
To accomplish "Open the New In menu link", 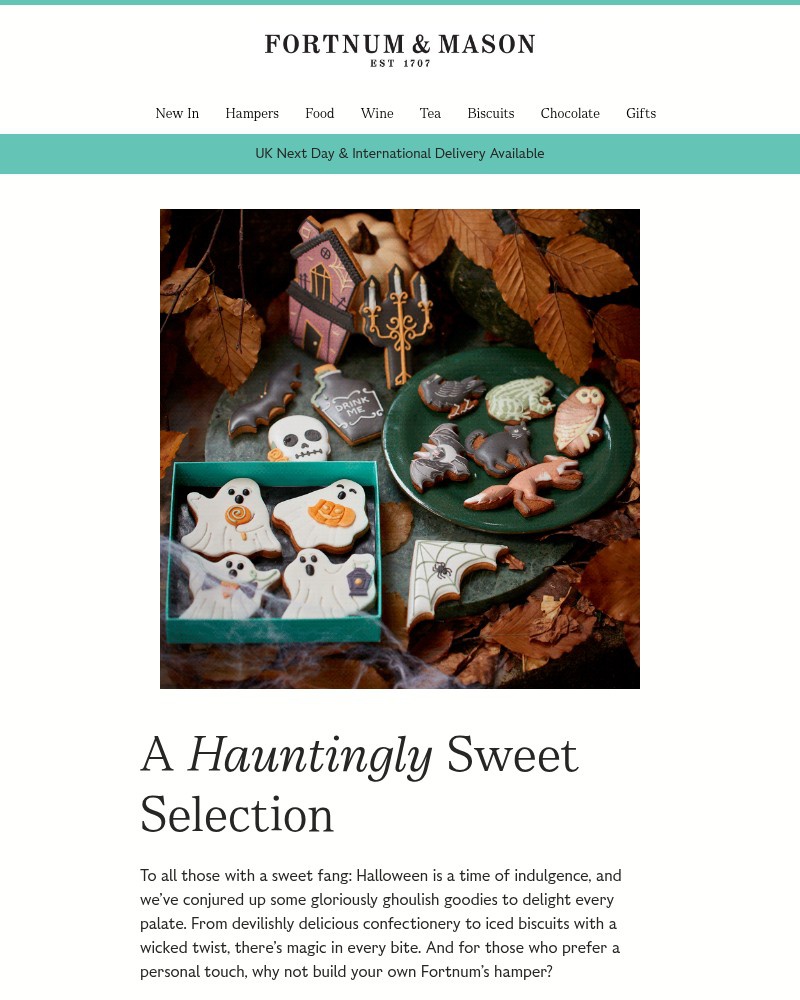I will click(177, 114).
